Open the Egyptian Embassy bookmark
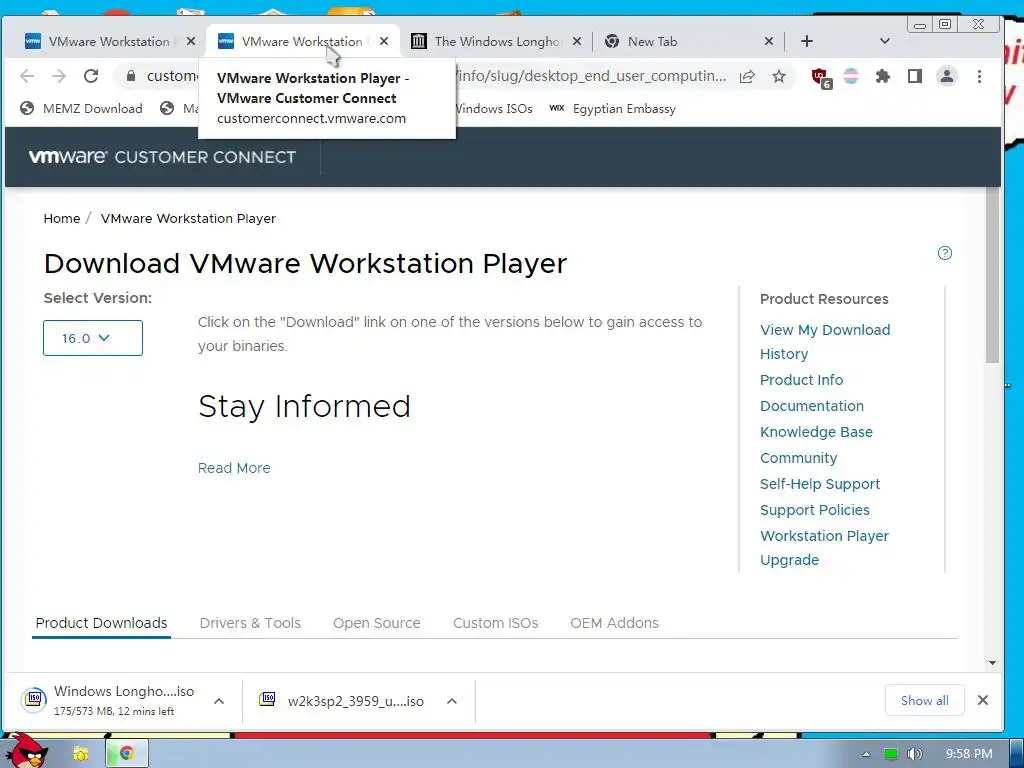The height and width of the screenshot is (768, 1024). 613,108
